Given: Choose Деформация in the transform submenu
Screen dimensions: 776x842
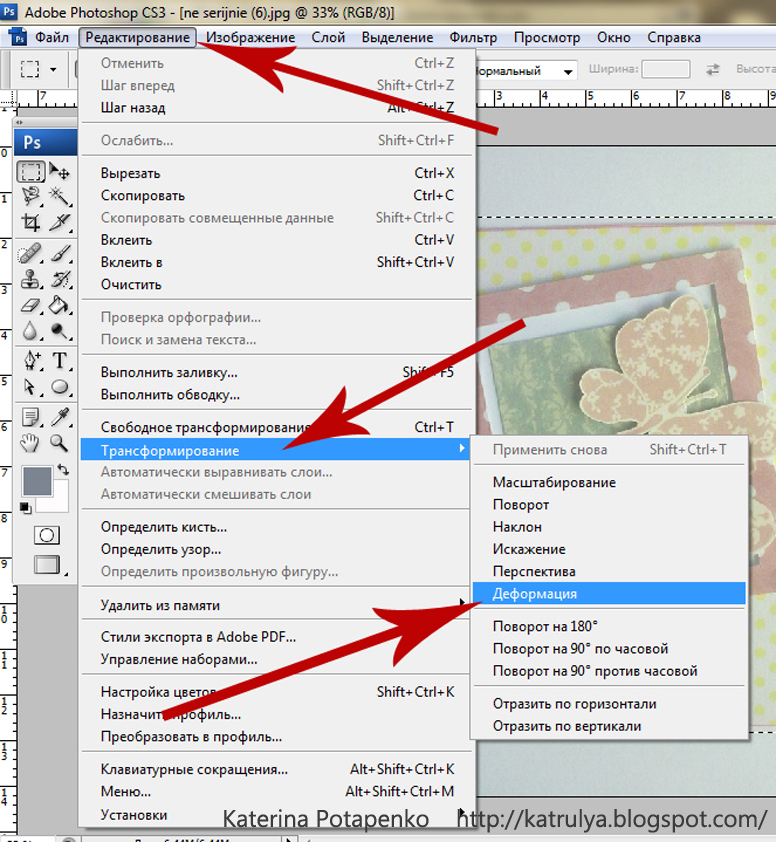Looking at the screenshot, I should coord(609,593).
